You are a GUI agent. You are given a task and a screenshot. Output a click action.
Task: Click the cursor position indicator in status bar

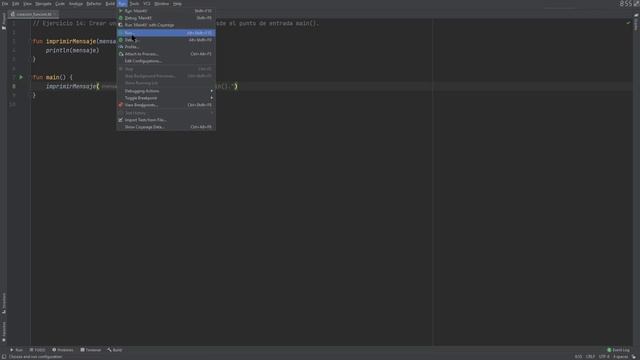coord(578,357)
